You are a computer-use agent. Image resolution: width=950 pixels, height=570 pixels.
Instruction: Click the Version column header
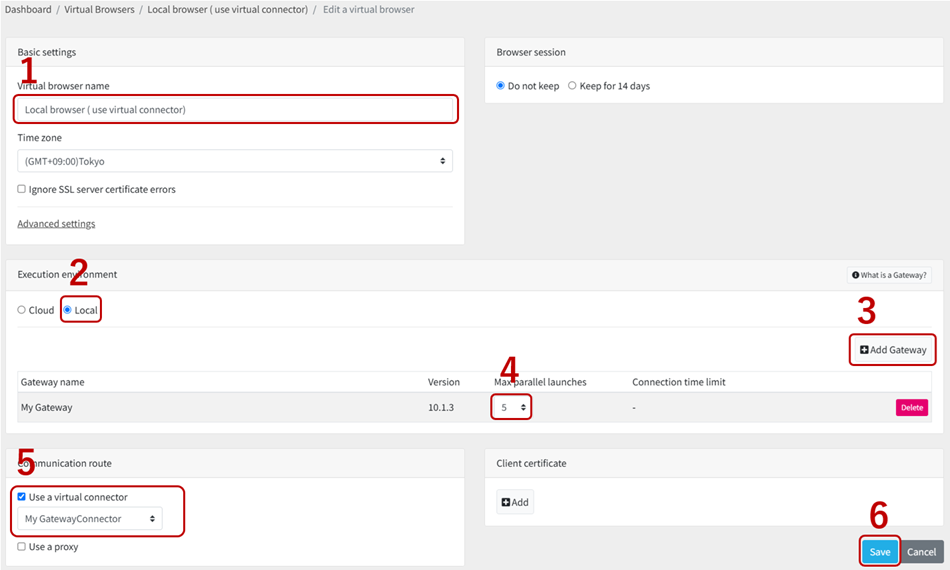click(443, 382)
